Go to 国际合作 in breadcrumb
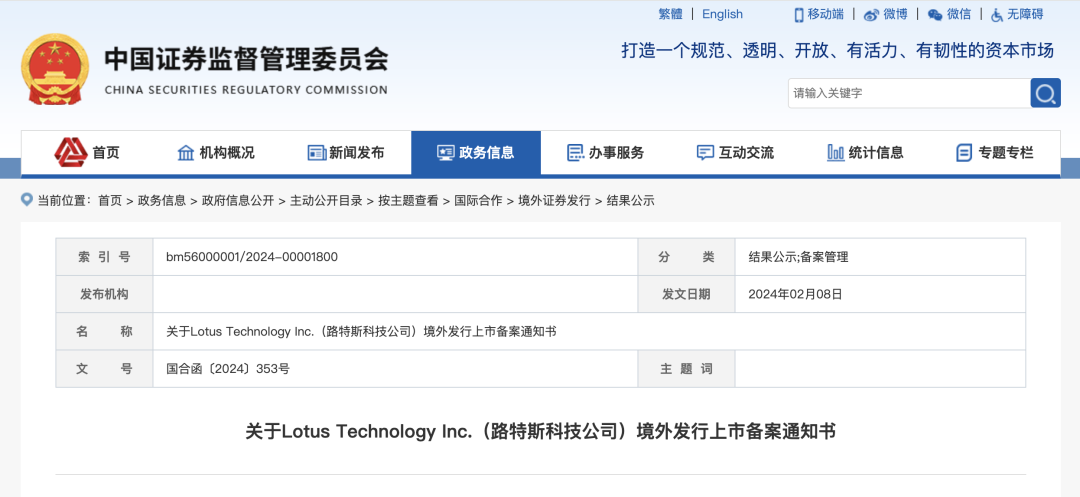 (x=478, y=201)
